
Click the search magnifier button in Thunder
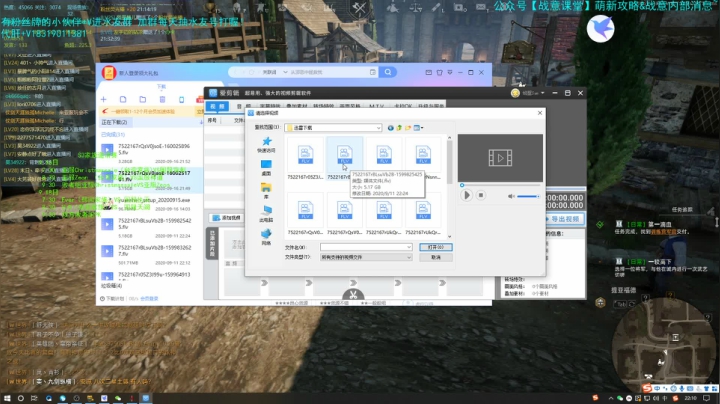388,72
